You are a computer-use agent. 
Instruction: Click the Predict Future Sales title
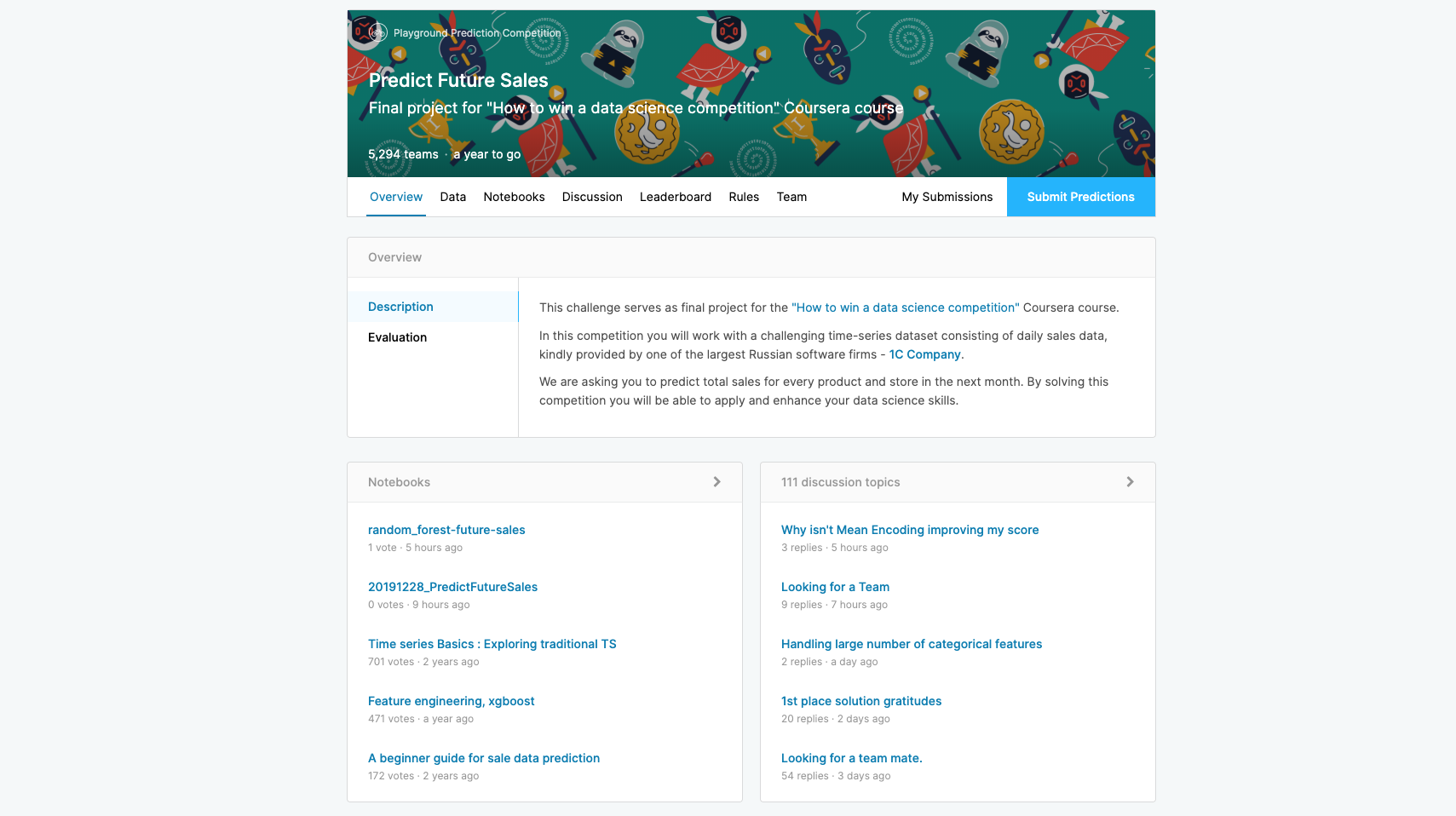458,80
